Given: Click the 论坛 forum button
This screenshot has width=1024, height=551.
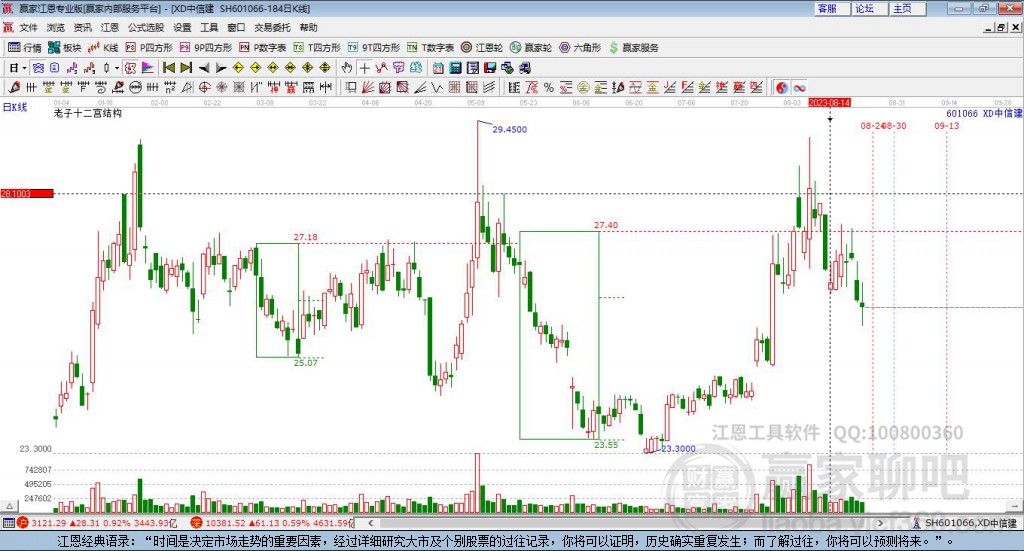Looking at the screenshot, I should [869, 8].
